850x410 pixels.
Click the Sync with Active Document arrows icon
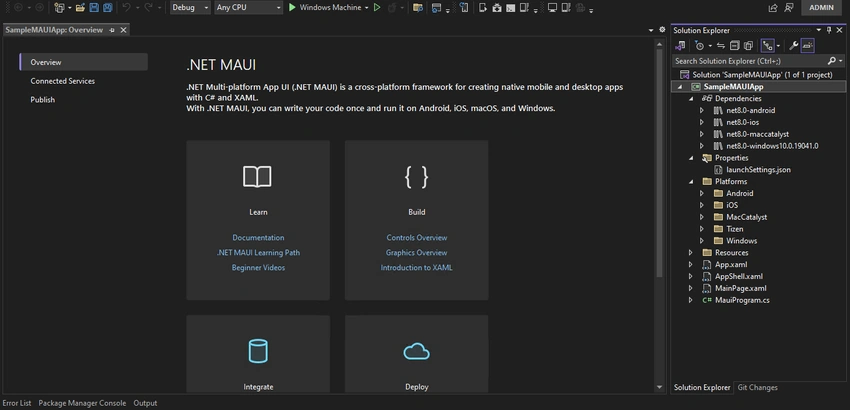point(720,46)
